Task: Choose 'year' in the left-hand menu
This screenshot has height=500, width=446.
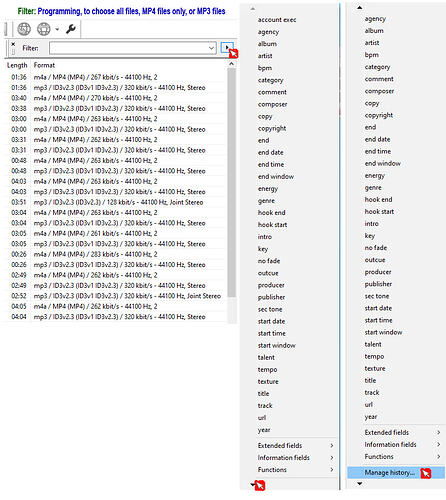Action: [x=264, y=430]
